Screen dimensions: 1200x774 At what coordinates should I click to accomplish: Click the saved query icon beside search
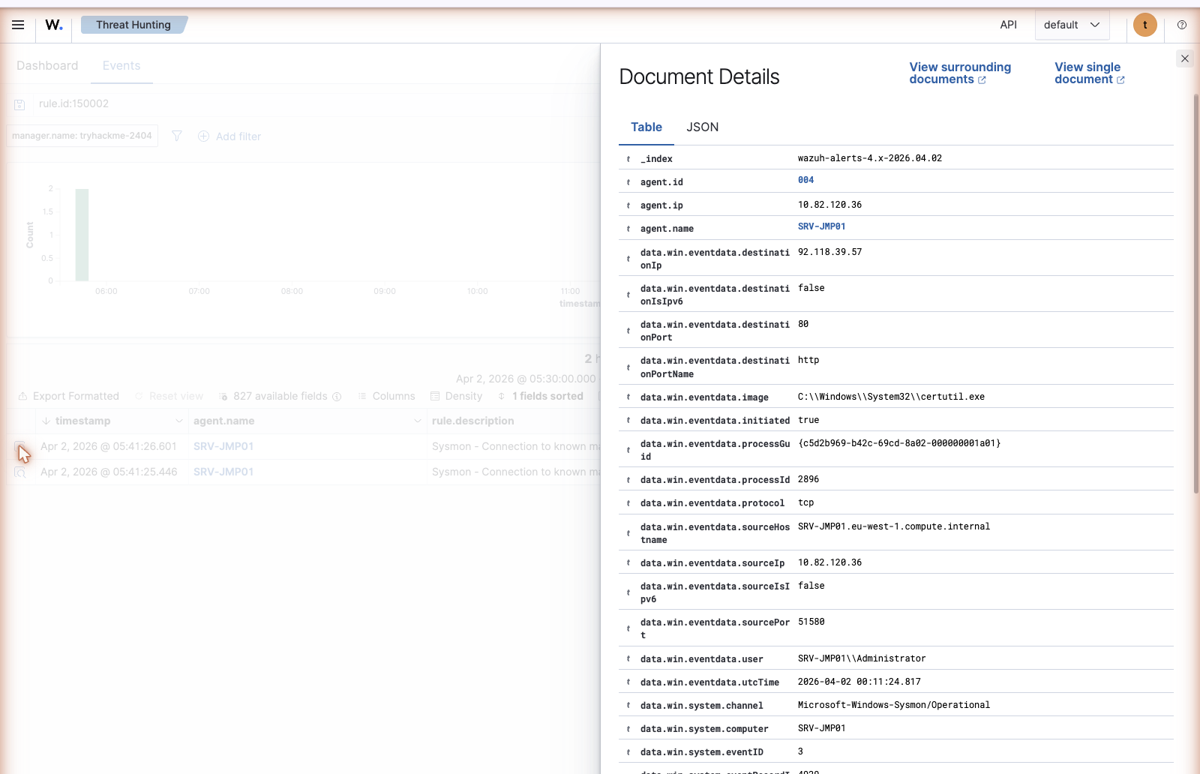pos(19,104)
